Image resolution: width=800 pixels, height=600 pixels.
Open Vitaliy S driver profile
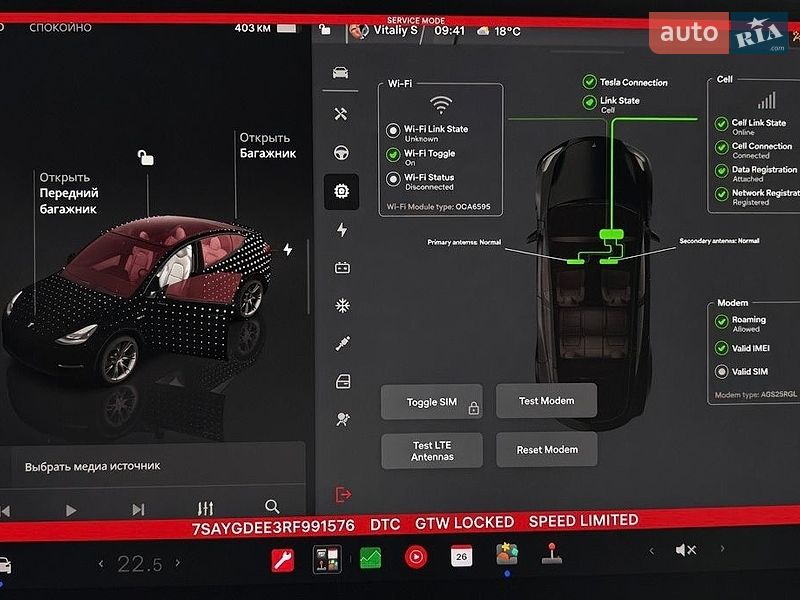[384, 31]
